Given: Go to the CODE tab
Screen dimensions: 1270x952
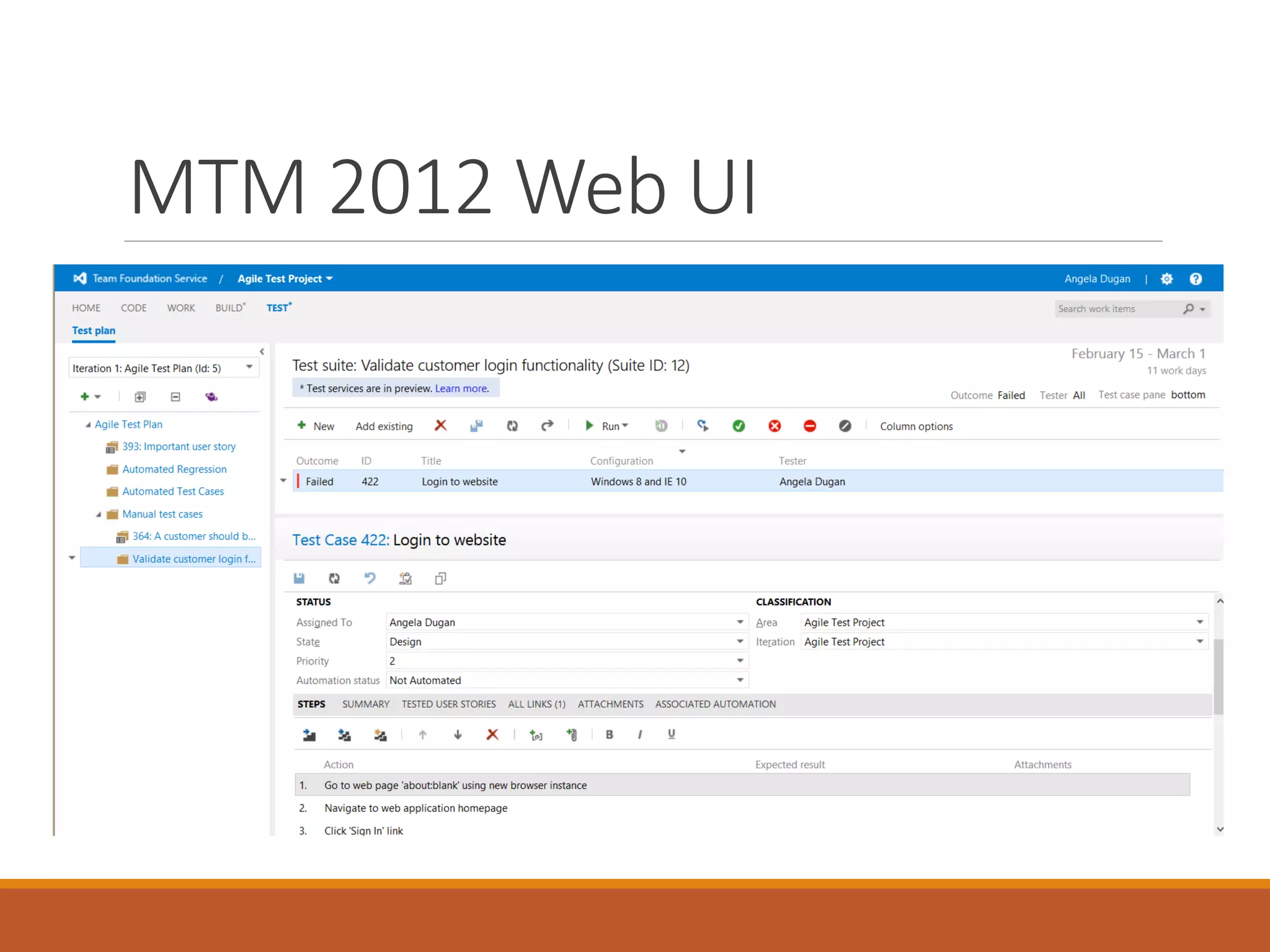Looking at the screenshot, I should (134, 308).
